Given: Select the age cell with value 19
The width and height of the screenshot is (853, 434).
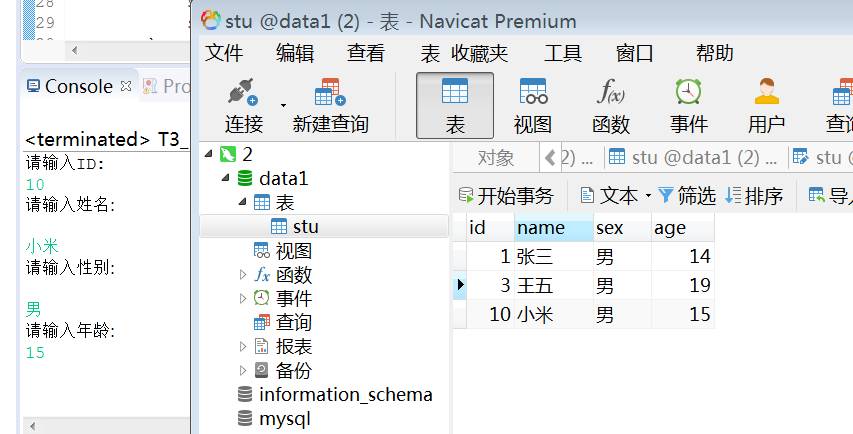Looking at the screenshot, I should pyautogui.click(x=683, y=285).
